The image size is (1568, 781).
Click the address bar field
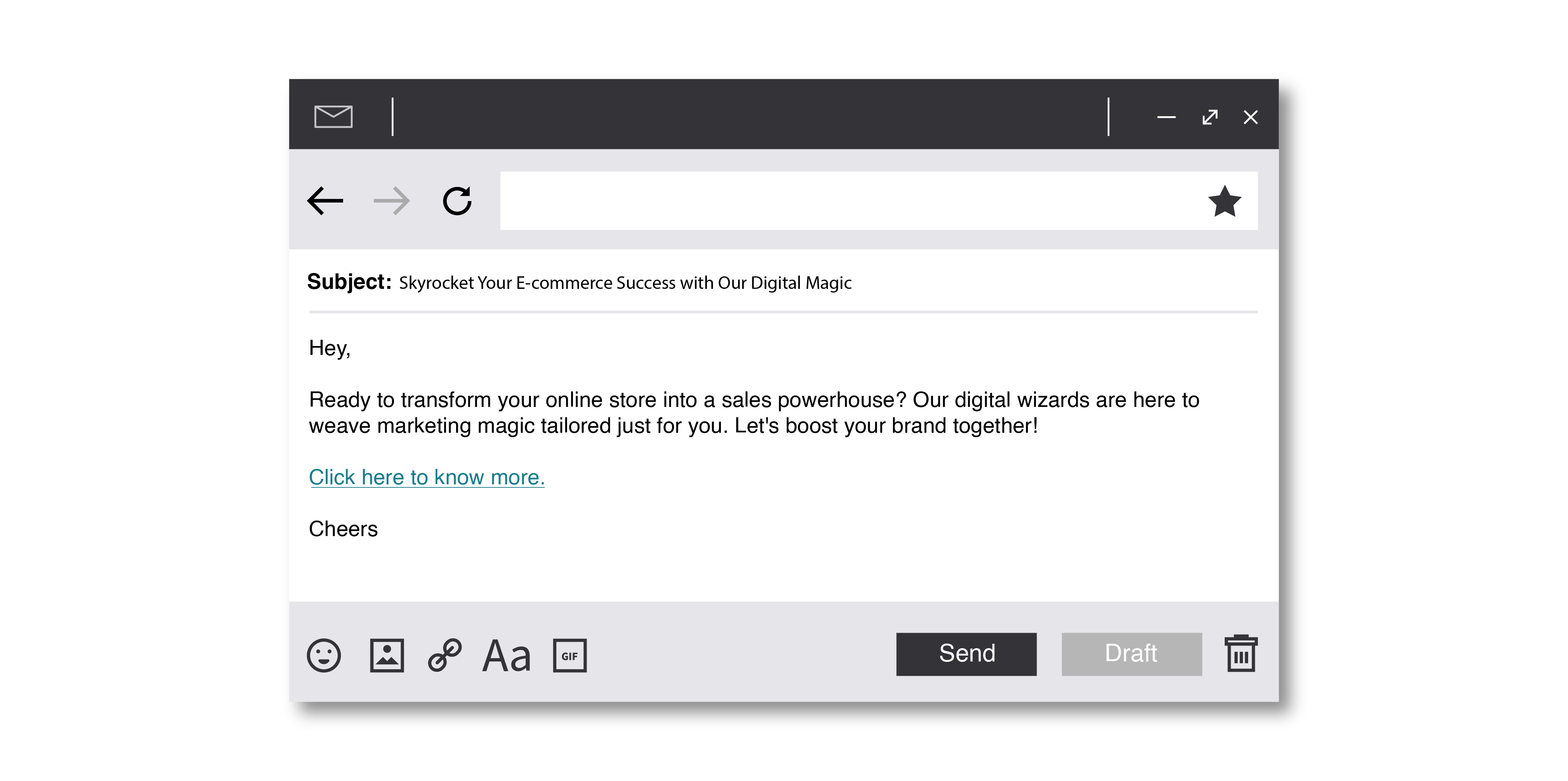tap(878, 201)
